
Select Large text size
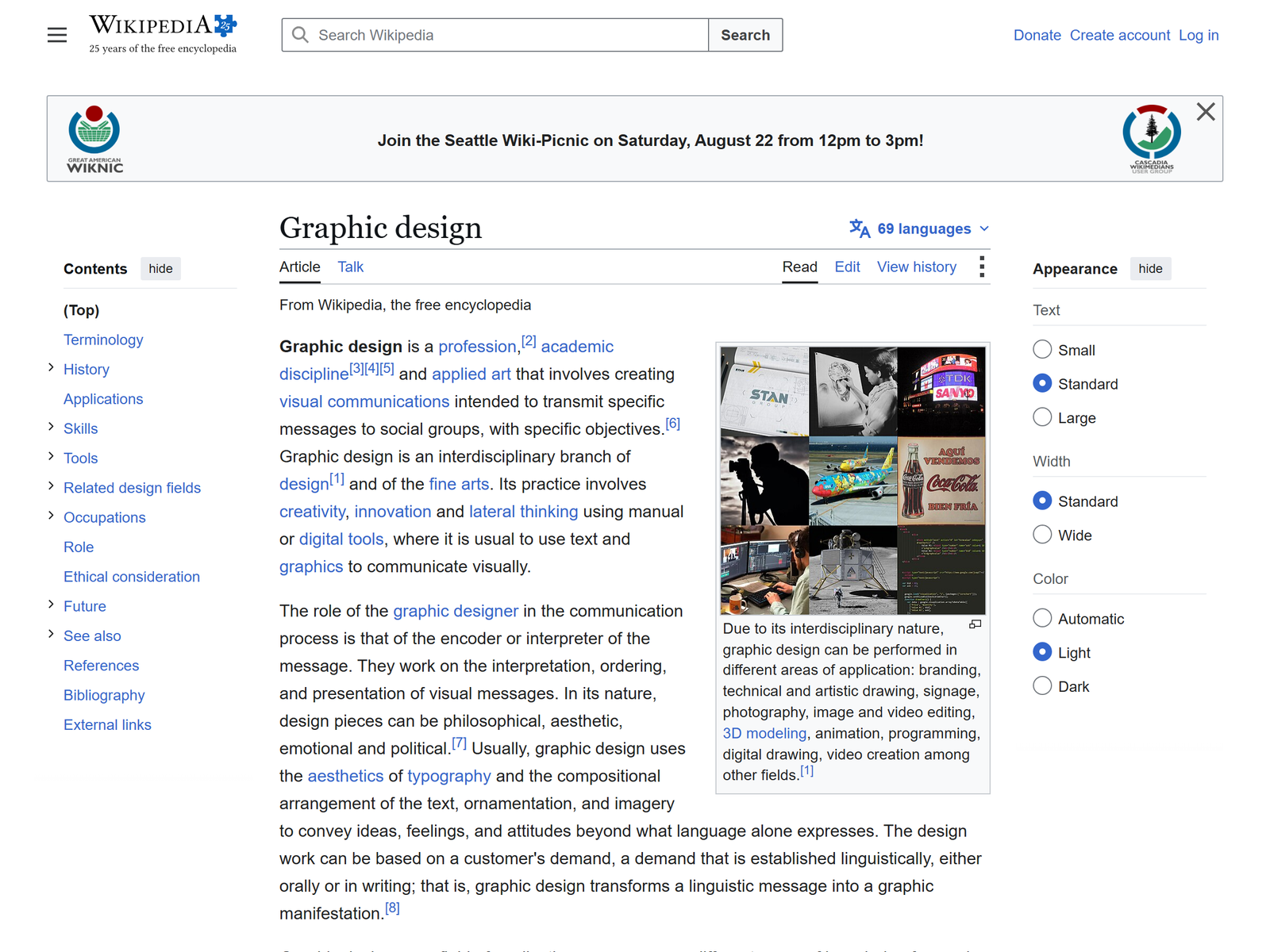(x=1042, y=417)
